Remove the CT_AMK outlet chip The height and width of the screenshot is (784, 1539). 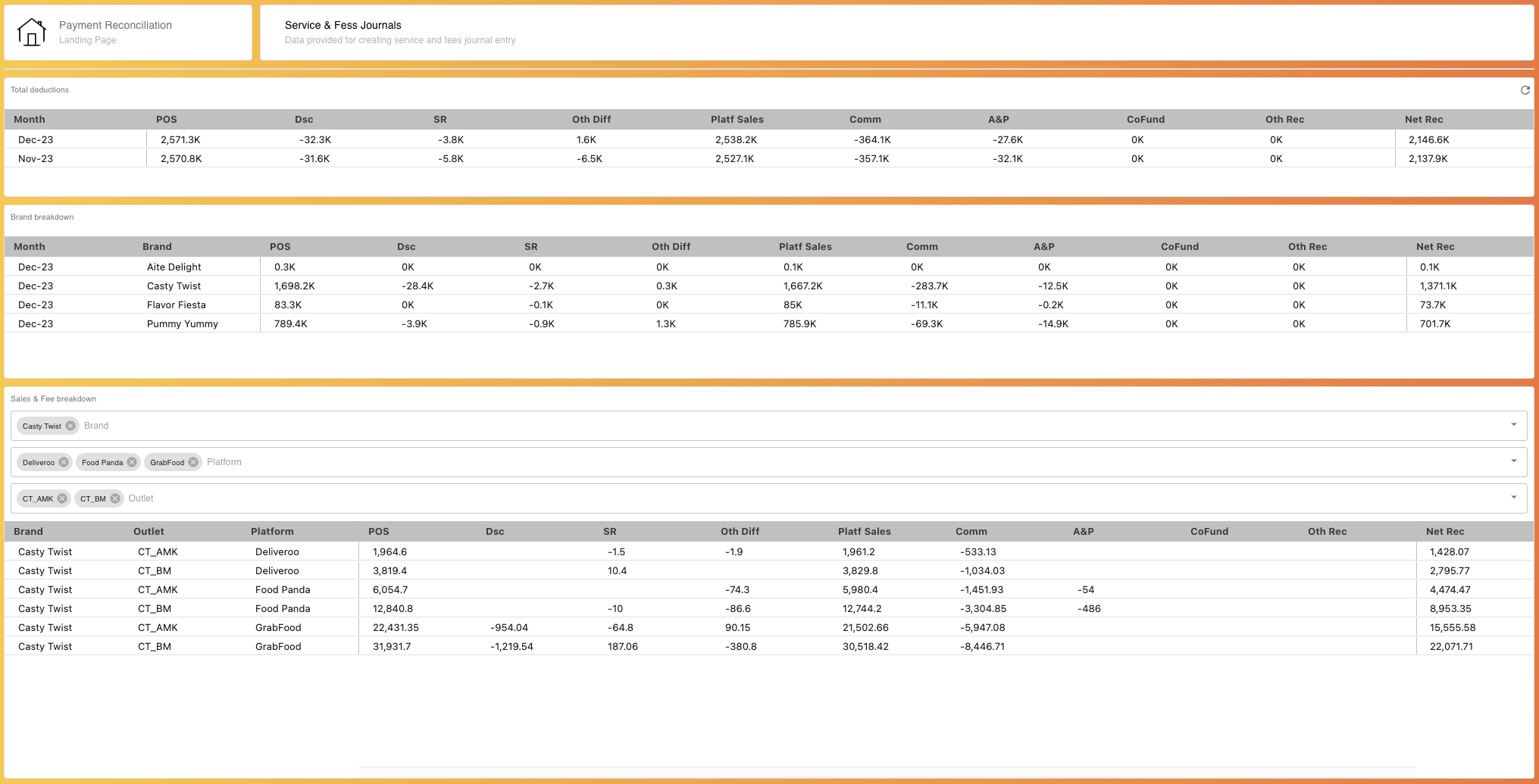point(62,498)
